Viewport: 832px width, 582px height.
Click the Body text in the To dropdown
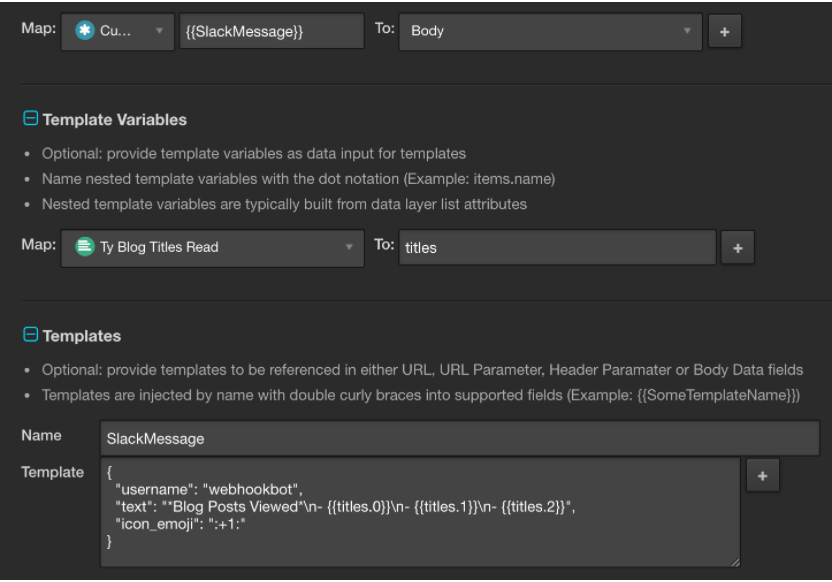pyautogui.click(x=428, y=31)
